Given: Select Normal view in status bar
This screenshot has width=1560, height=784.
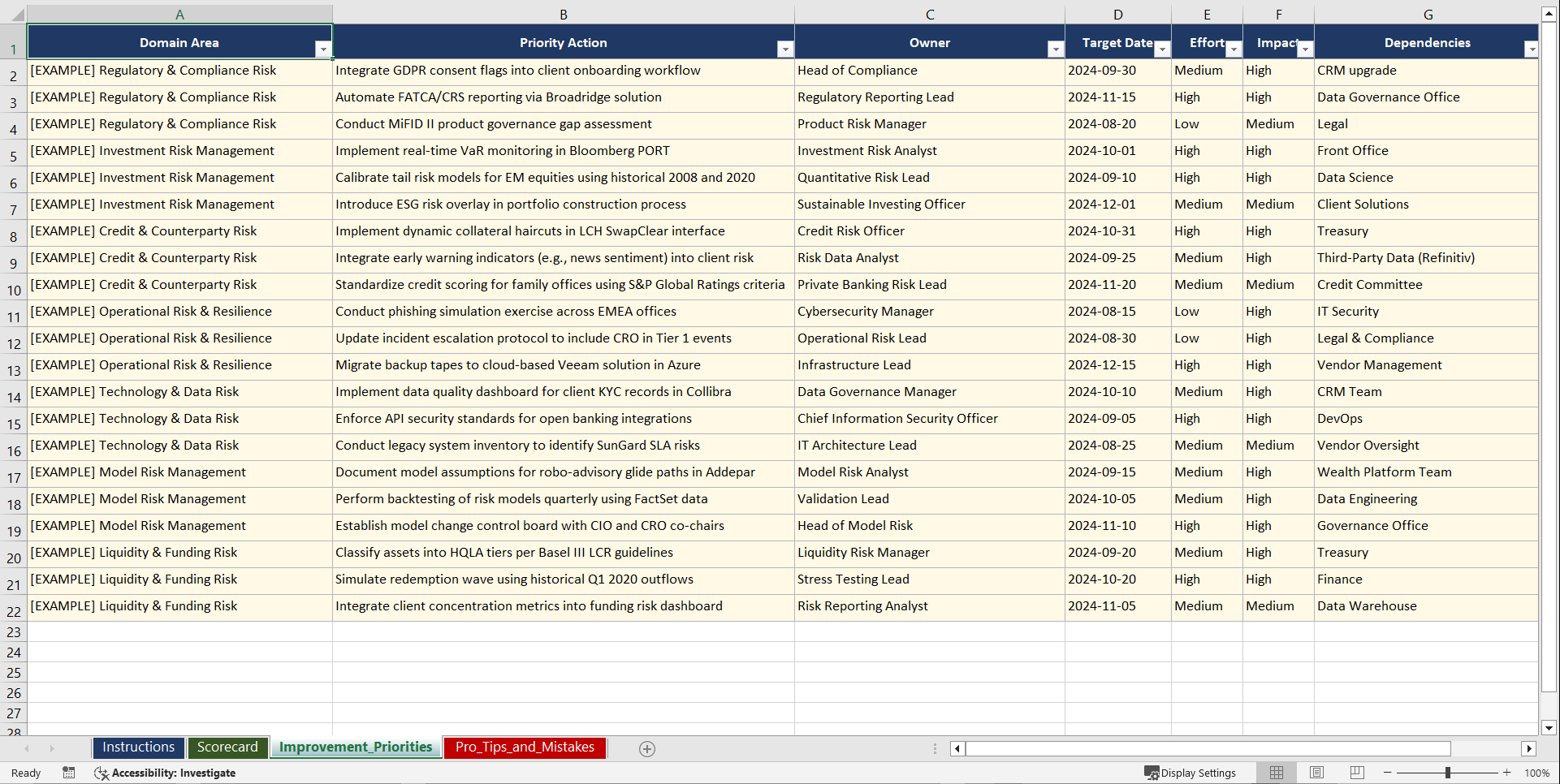Looking at the screenshot, I should click(1276, 773).
